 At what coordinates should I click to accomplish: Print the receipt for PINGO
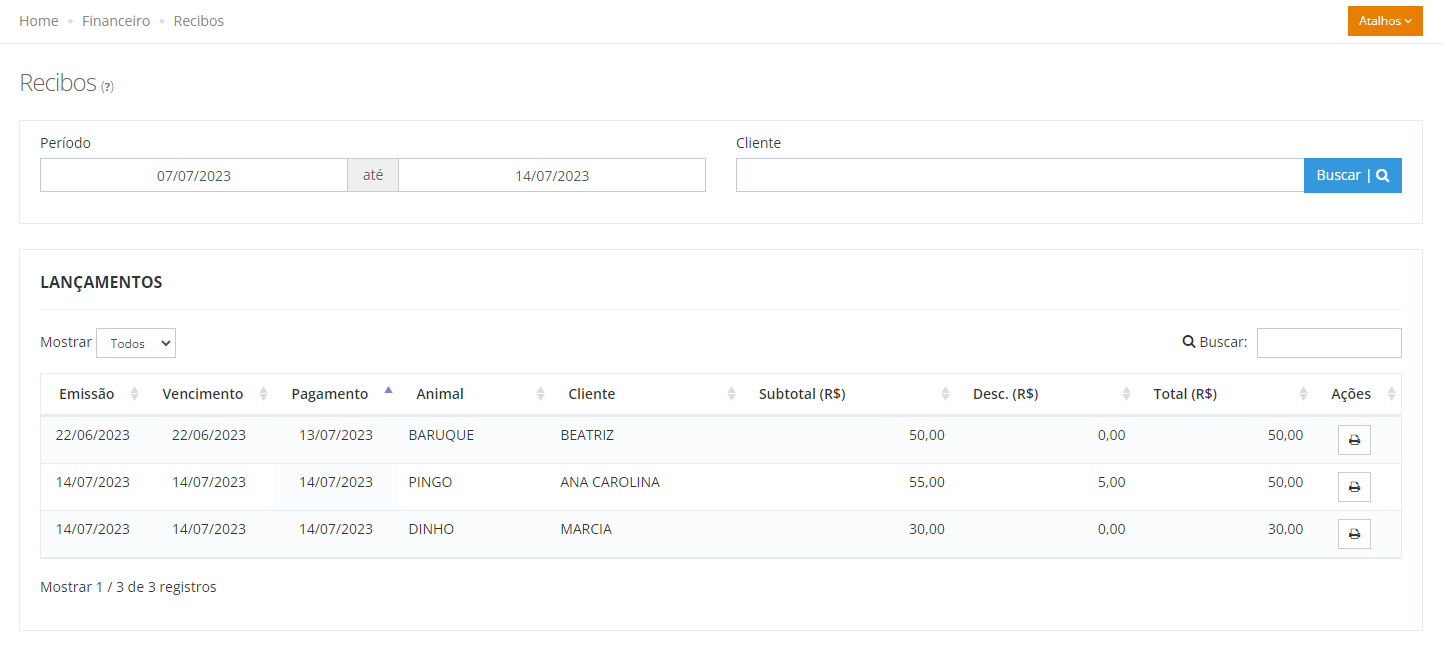1354,487
